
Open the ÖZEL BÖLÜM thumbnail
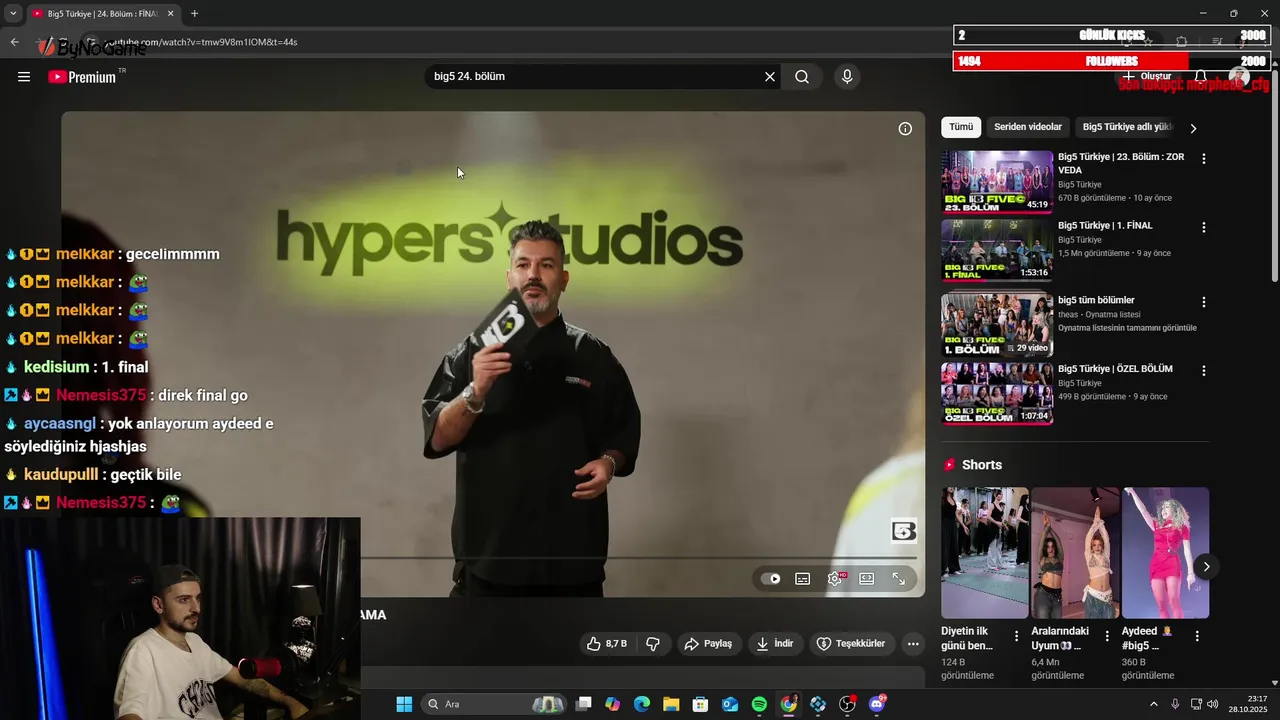click(x=997, y=394)
